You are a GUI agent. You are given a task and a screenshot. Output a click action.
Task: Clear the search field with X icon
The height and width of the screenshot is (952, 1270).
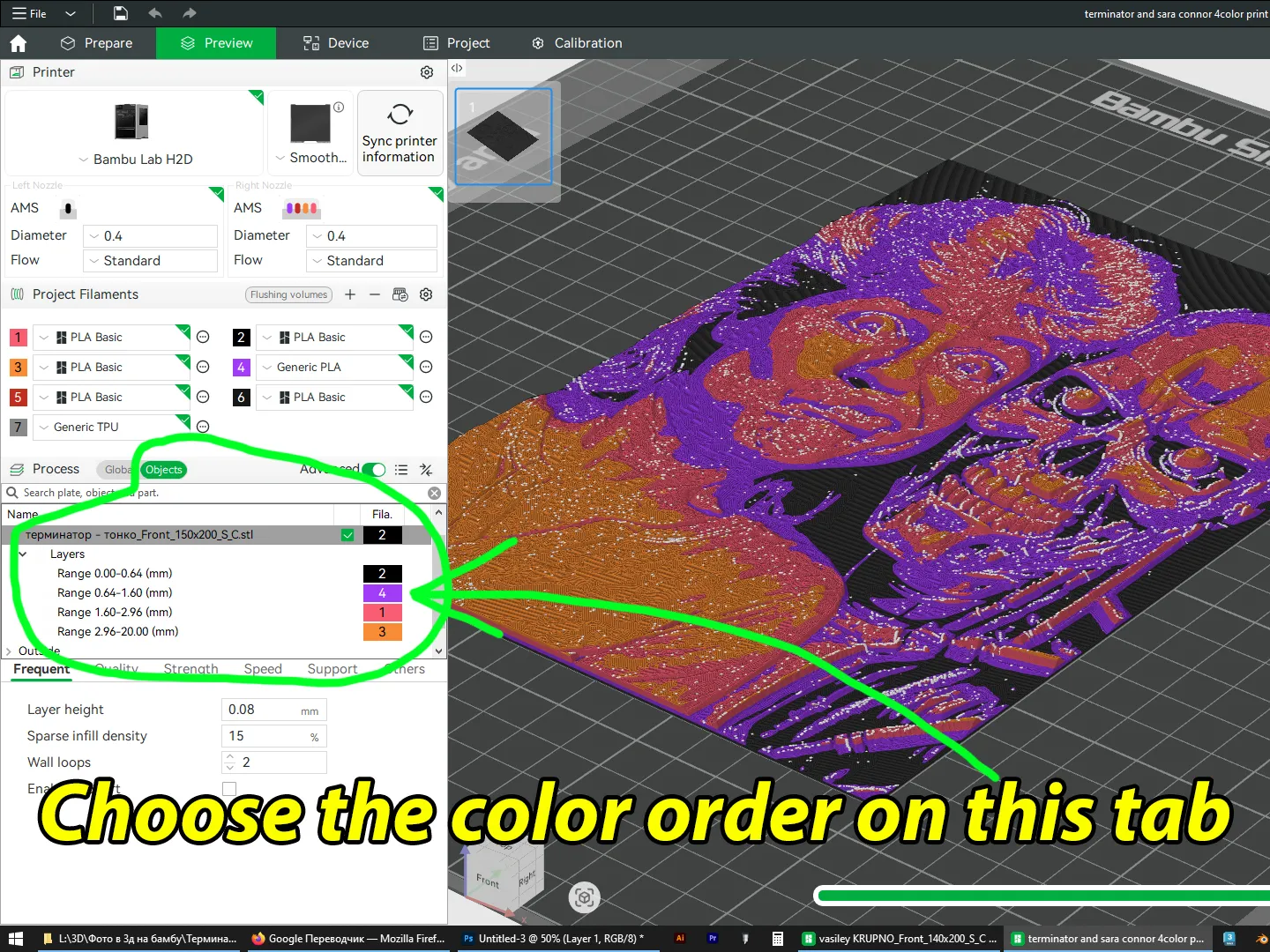[434, 493]
